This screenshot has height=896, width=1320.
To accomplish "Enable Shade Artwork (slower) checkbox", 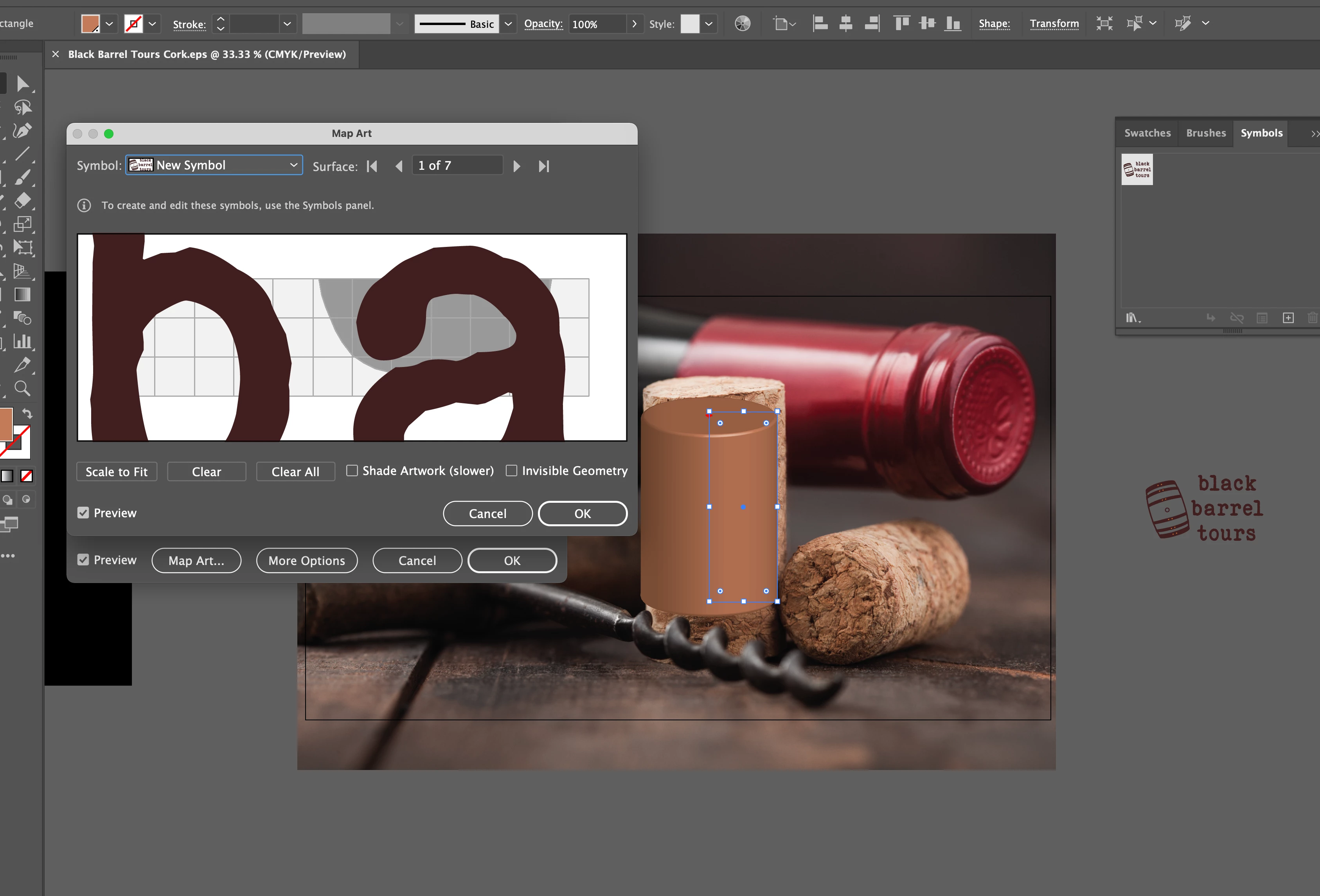I will point(352,470).
